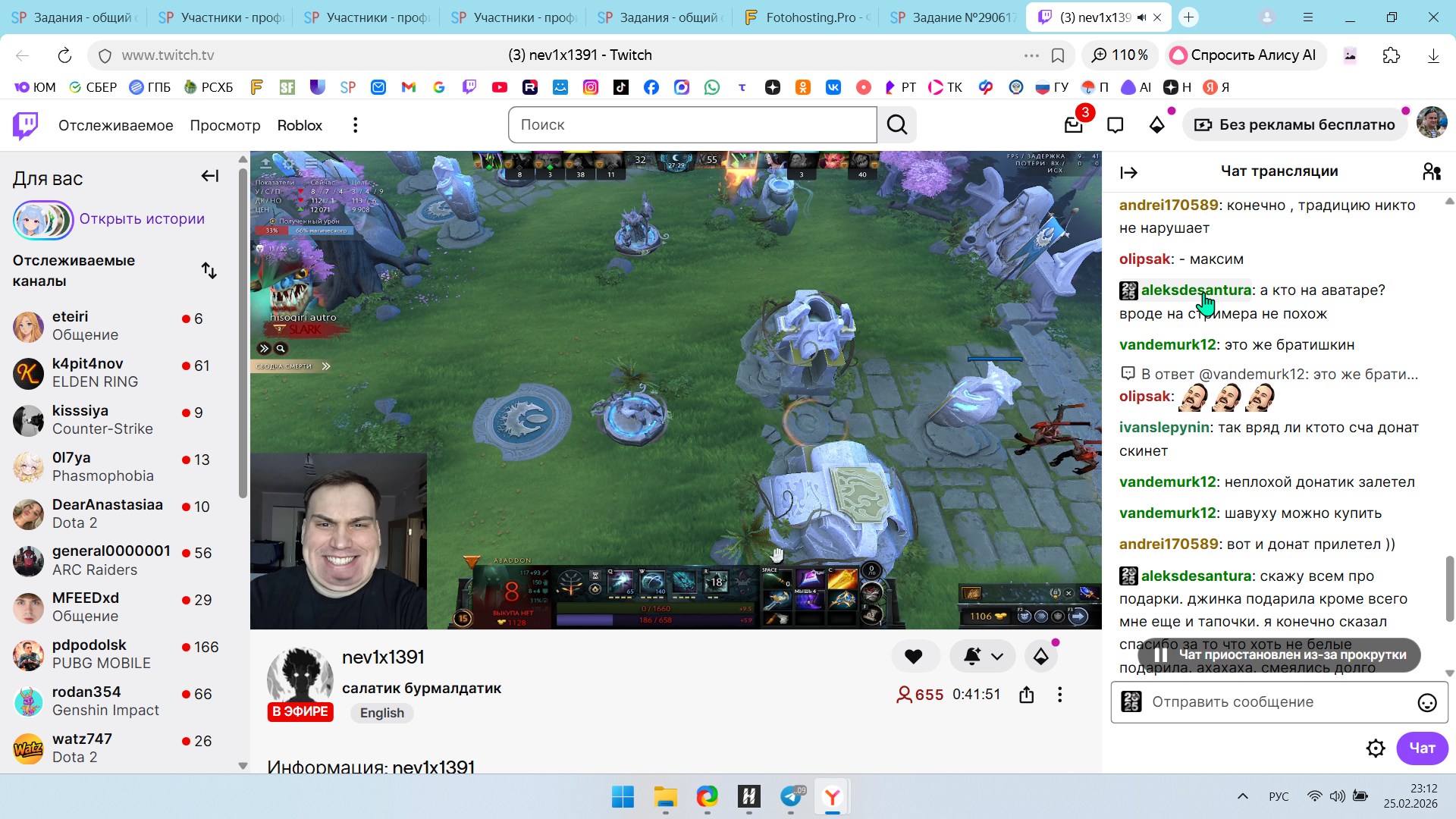Click the share stream icon
This screenshot has width=1456, height=819.
tap(1027, 695)
